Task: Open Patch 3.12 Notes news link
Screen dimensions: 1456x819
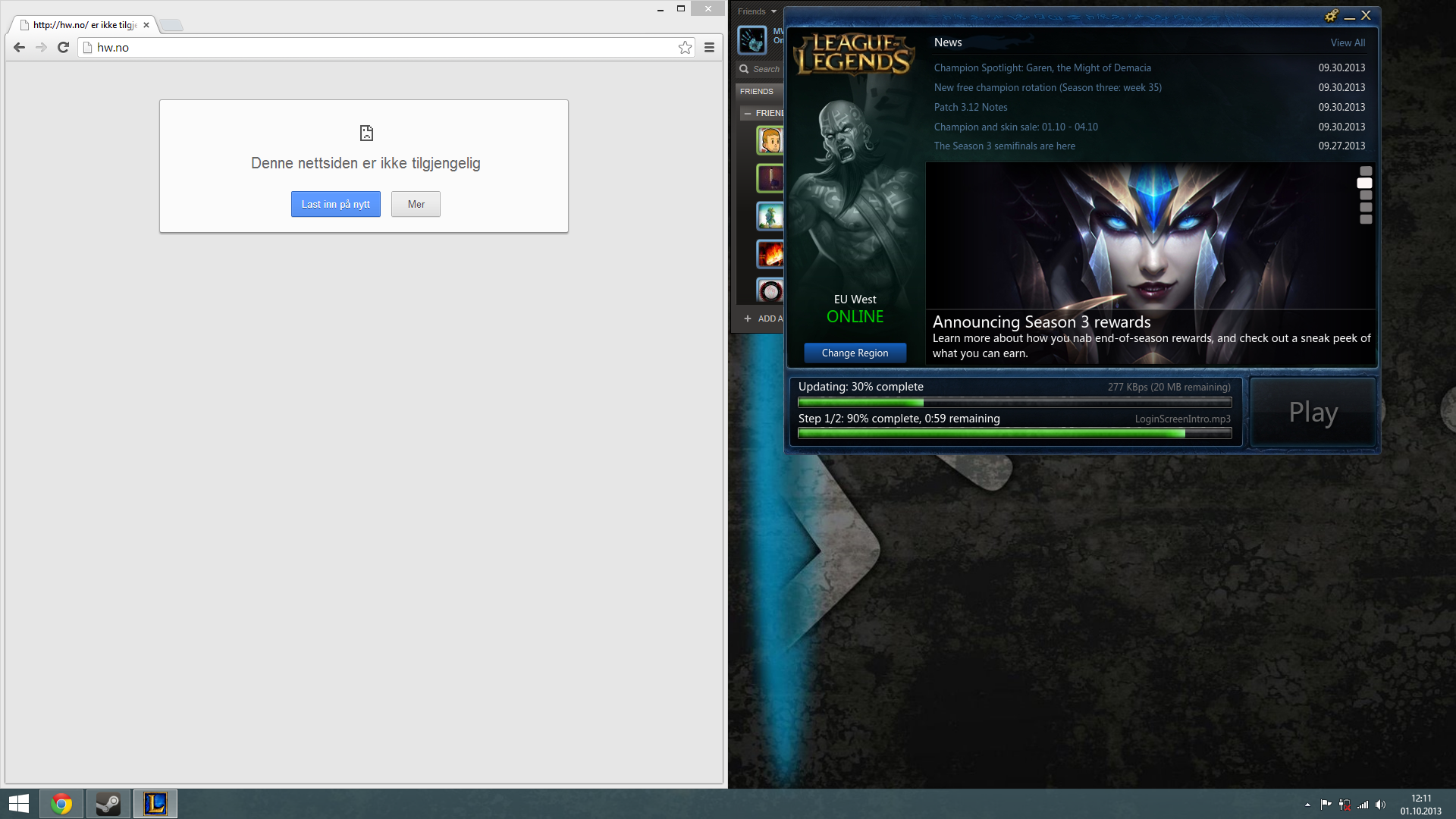Action: tap(971, 107)
